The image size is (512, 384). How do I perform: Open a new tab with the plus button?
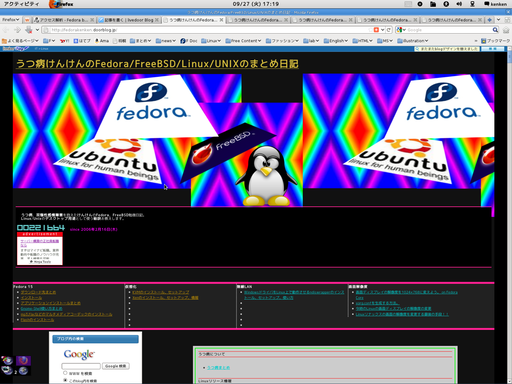[489, 20]
